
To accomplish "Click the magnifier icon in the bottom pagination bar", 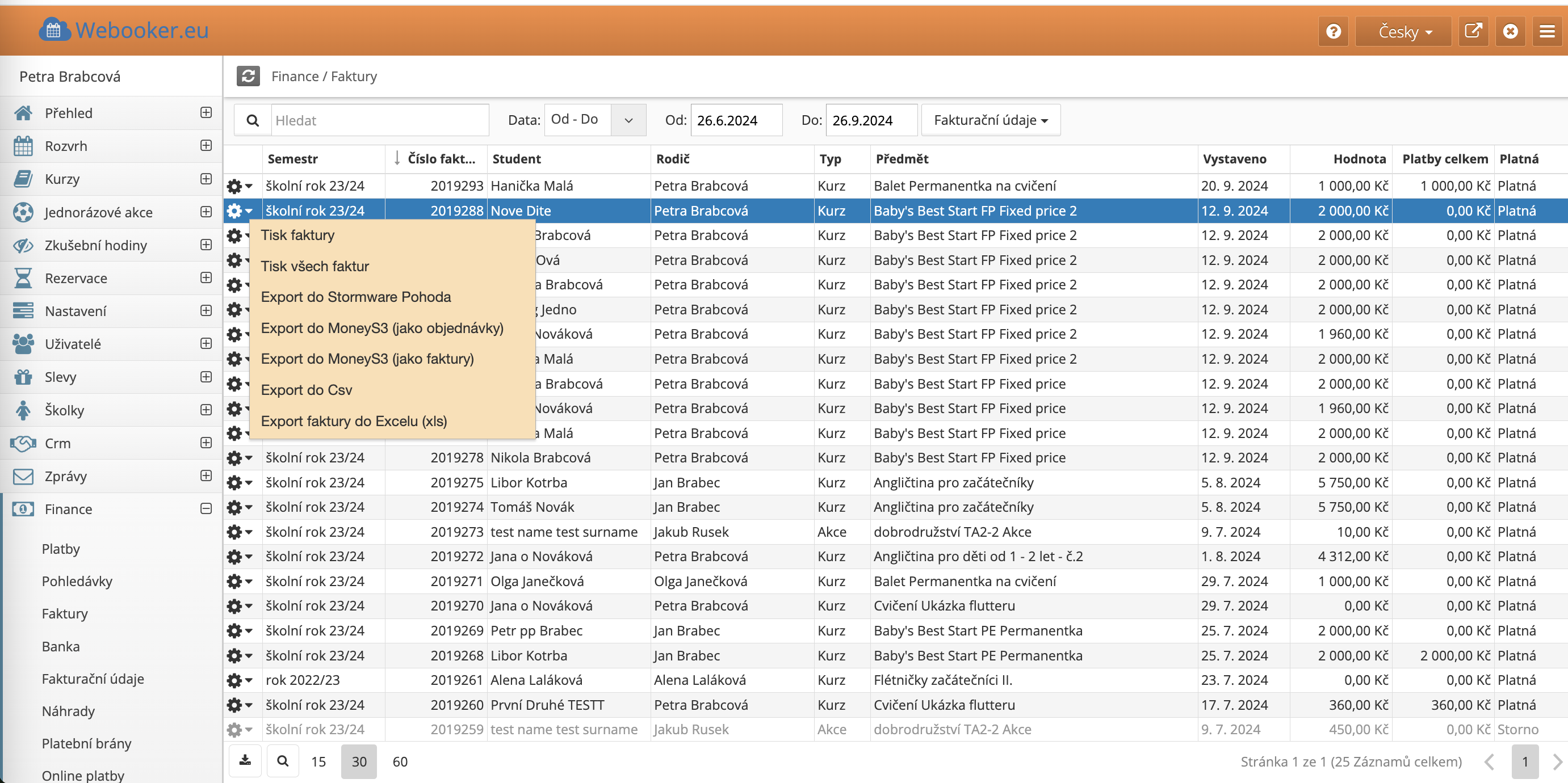I will pyautogui.click(x=283, y=760).
